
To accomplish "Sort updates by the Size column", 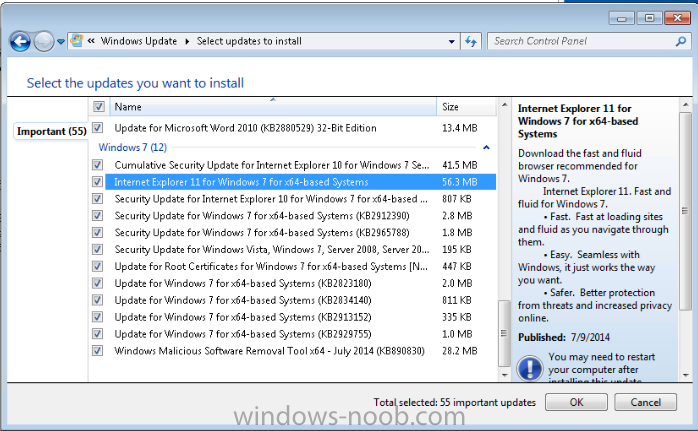I will click(x=466, y=107).
